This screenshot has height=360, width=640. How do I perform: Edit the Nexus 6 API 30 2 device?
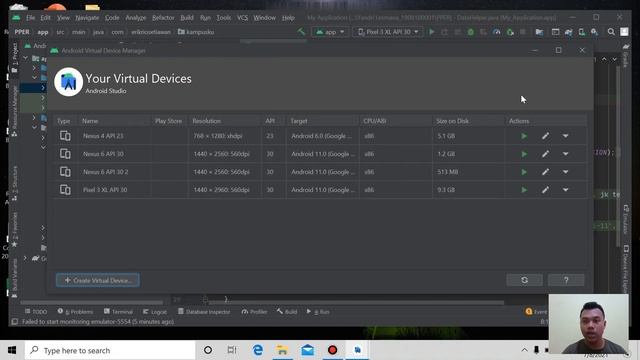pos(545,172)
